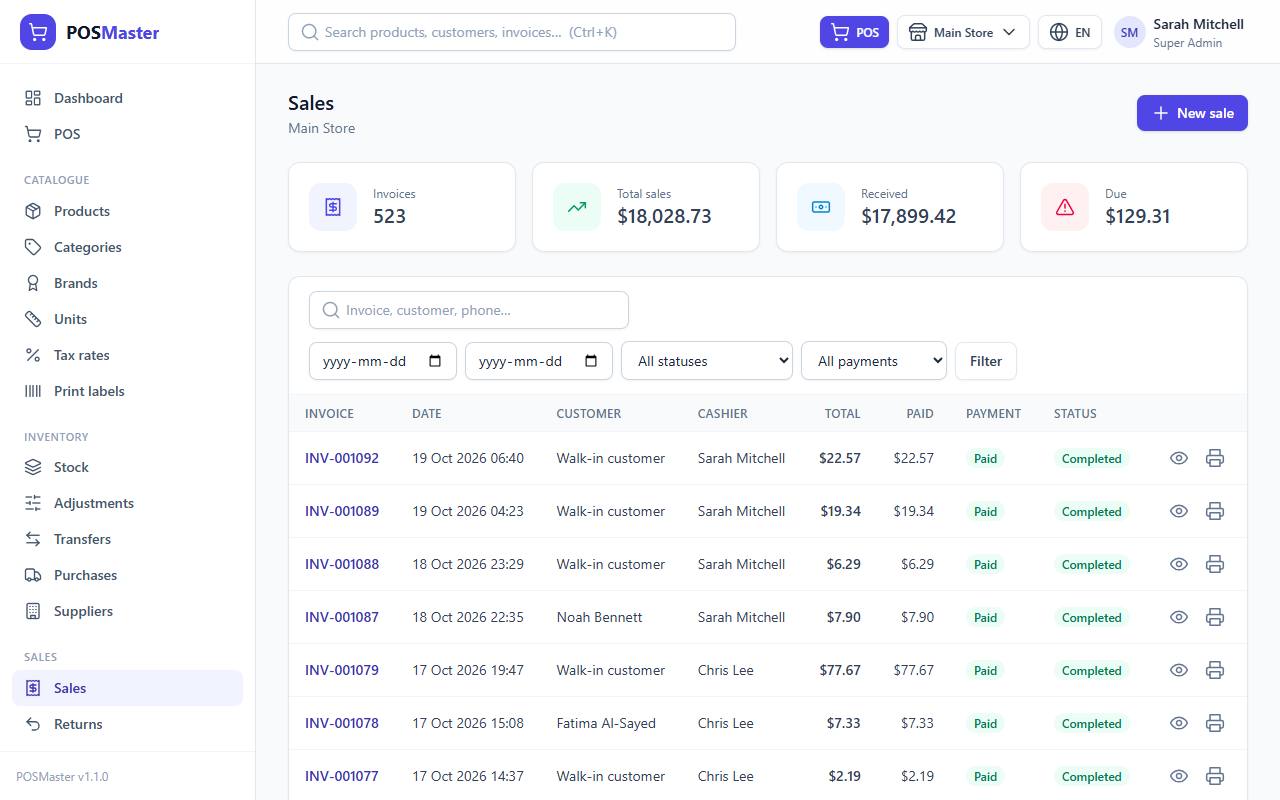Click the SM user avatar
This screenshot has height=800, width=1280.
click(x=1129, y=32)
